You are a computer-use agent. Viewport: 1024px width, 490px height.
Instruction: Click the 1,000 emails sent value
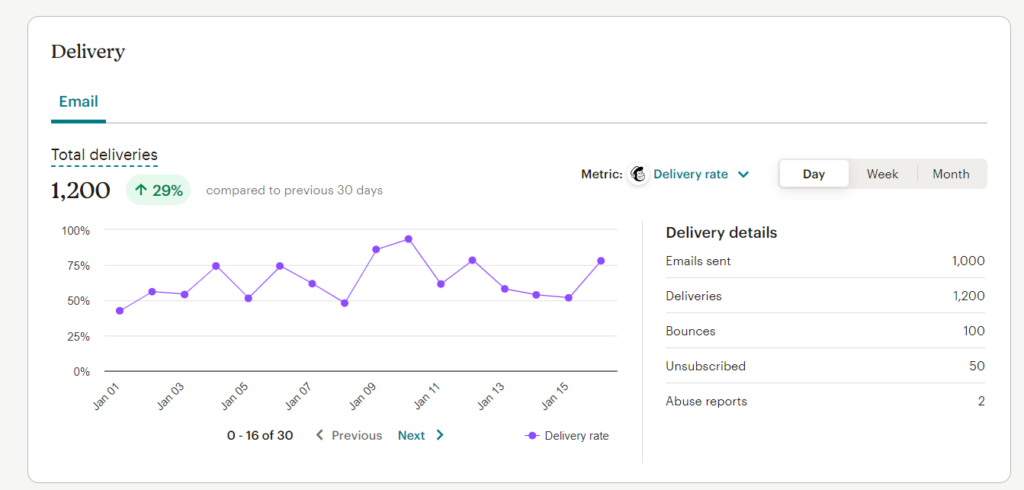(x=968, y=261)
